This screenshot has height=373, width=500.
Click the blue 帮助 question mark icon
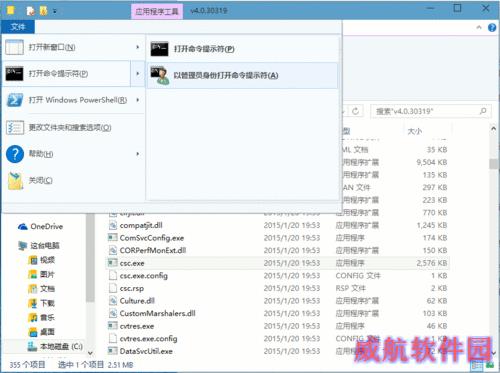(15, 154)
